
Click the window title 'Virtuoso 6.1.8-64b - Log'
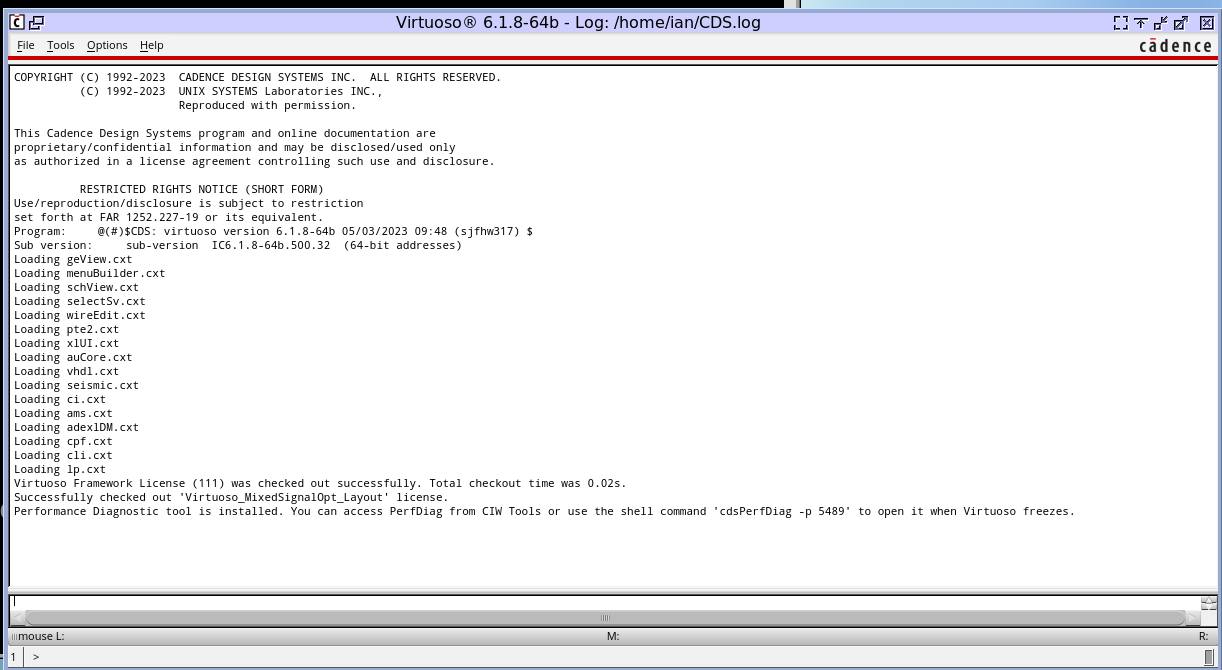pyautogui.click(x=578, y=22)
